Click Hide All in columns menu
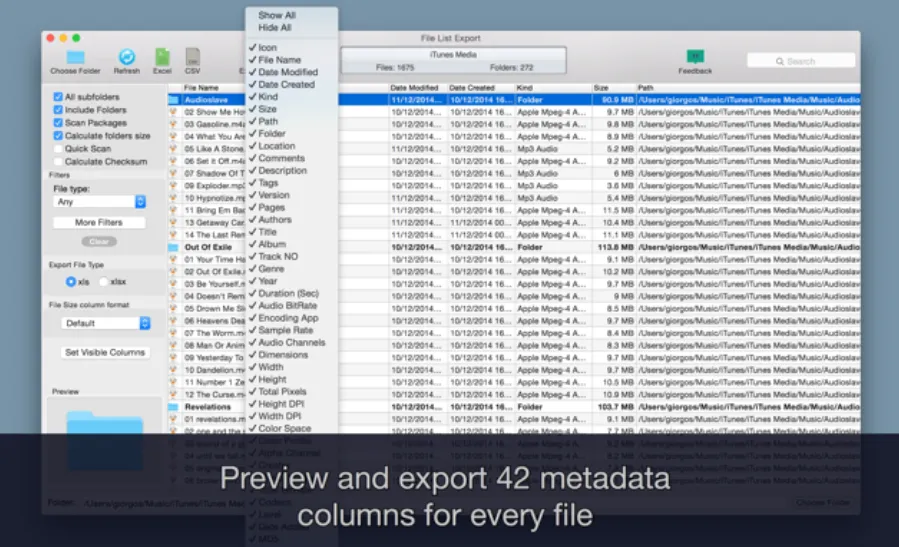The image size is (899, 547). point(275,28)
